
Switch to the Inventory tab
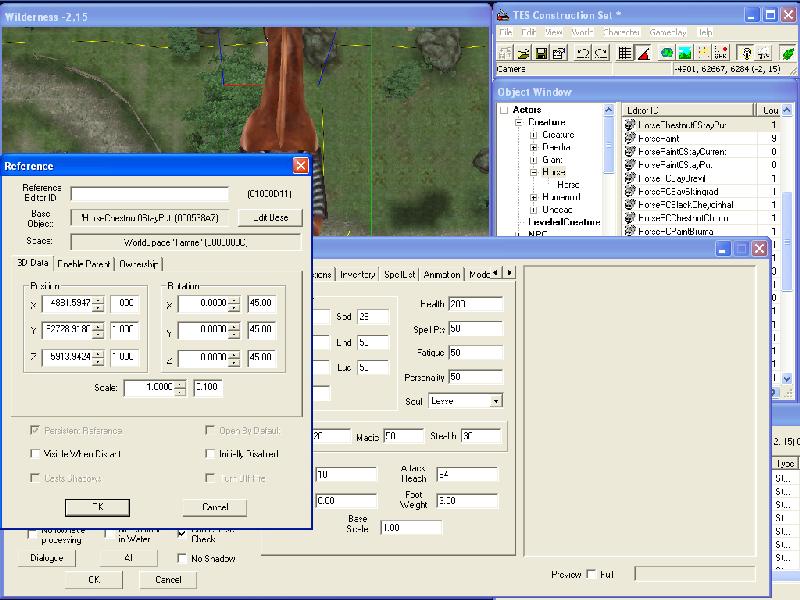pos(357,274)
